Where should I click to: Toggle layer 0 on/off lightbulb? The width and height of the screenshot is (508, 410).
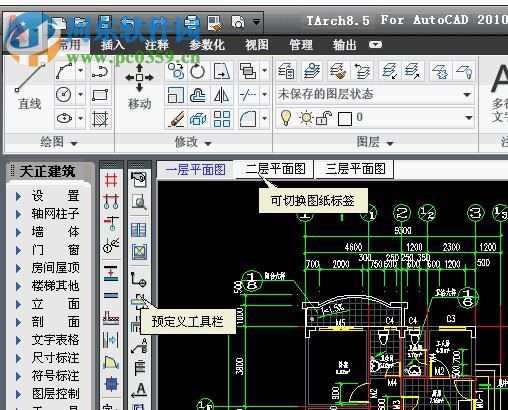[286, 118]
